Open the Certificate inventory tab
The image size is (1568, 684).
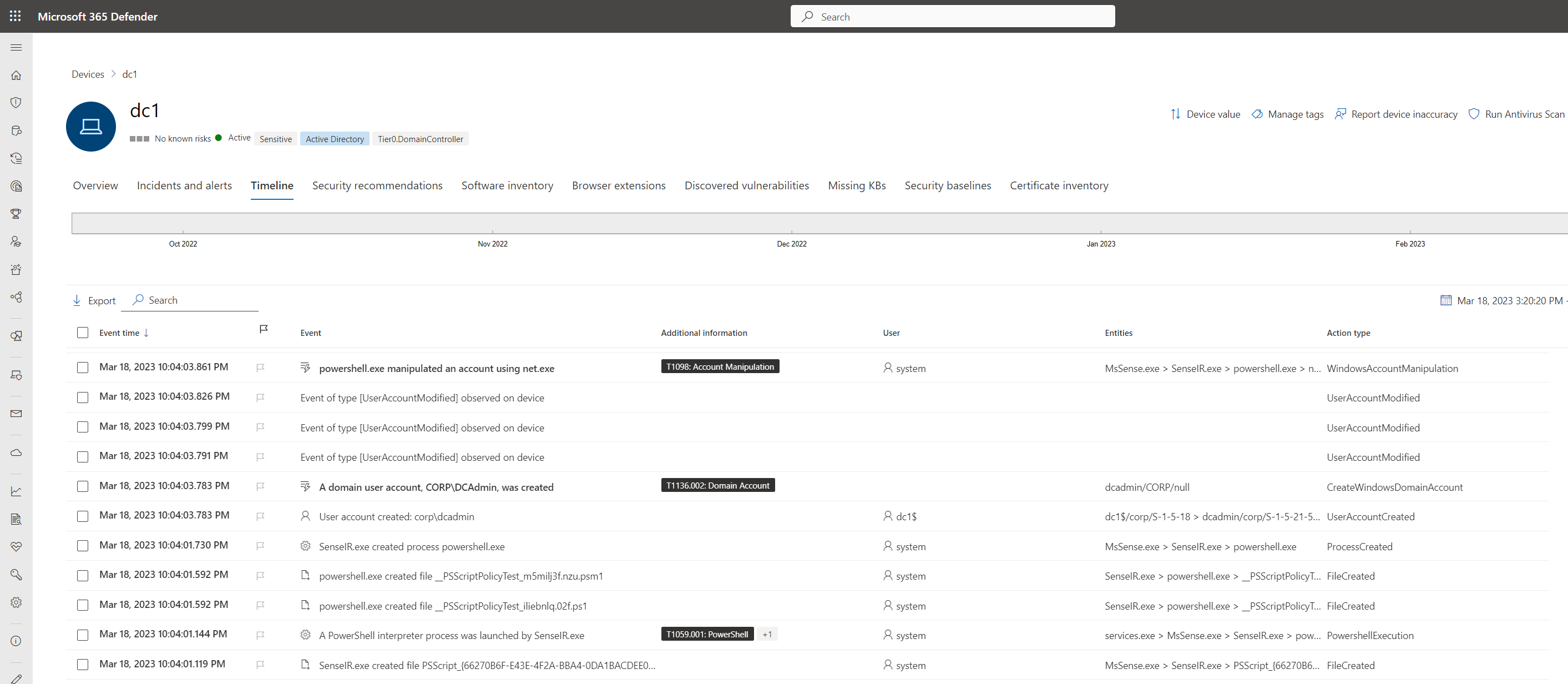(x=1059, y=186)
